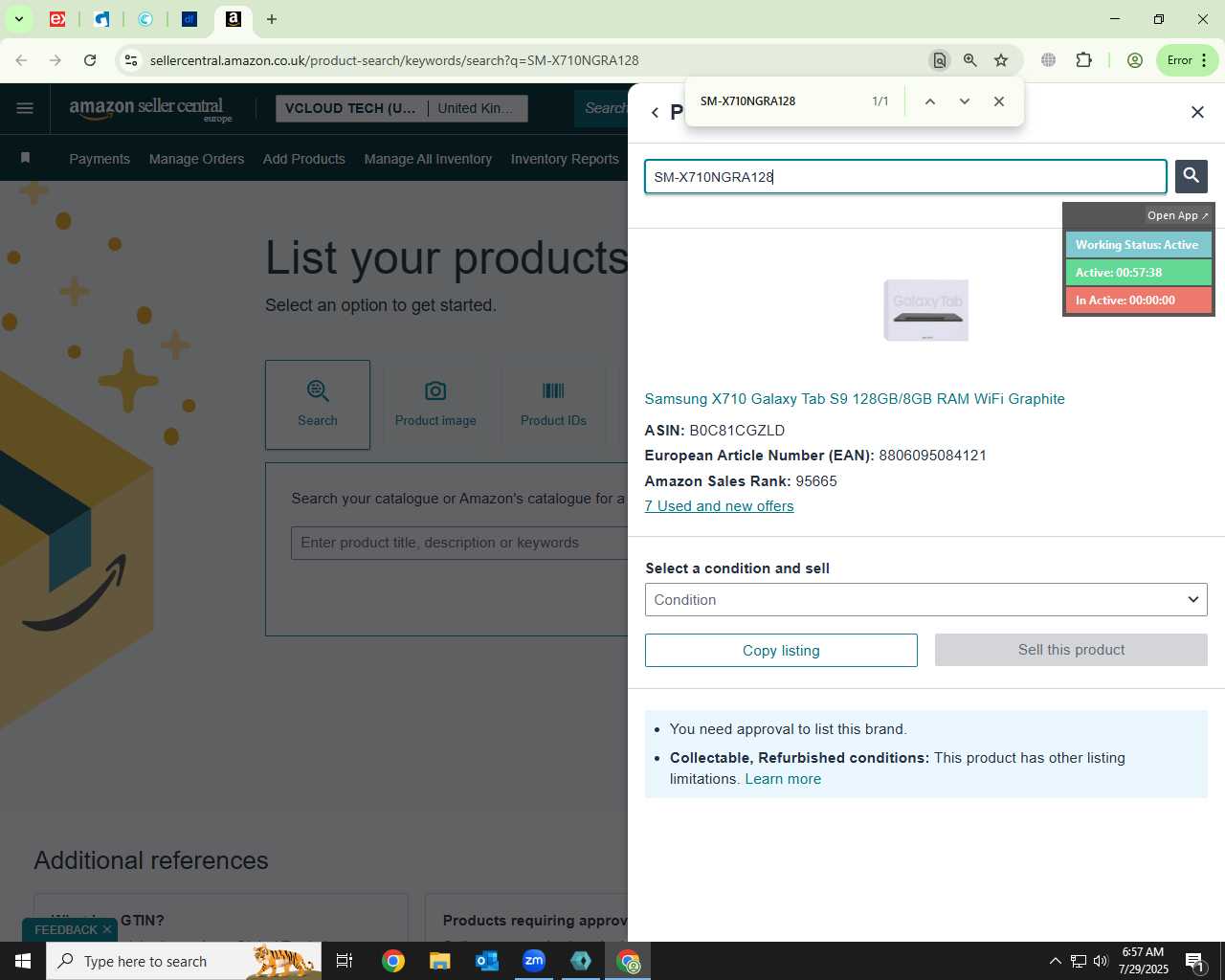
Task: Click the Copy listing button
Action: (x=781, y=651)
